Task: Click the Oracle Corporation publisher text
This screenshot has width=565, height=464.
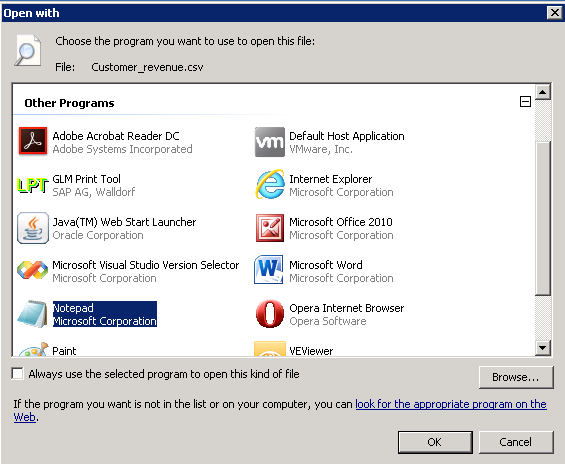Action: point(98,235)
